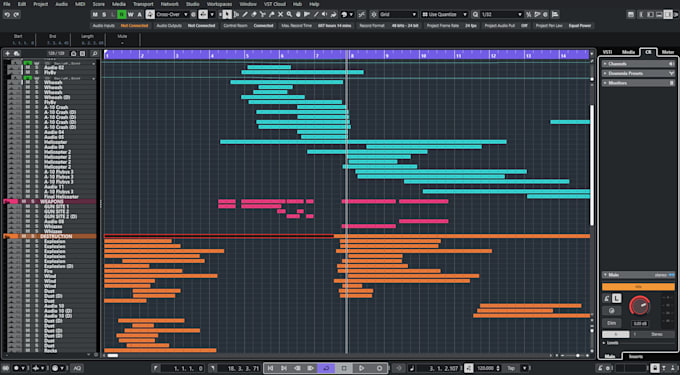Toggle AQ auto quantize in transport bar
This screenshot has width=680, height=375.
[78, 368]
